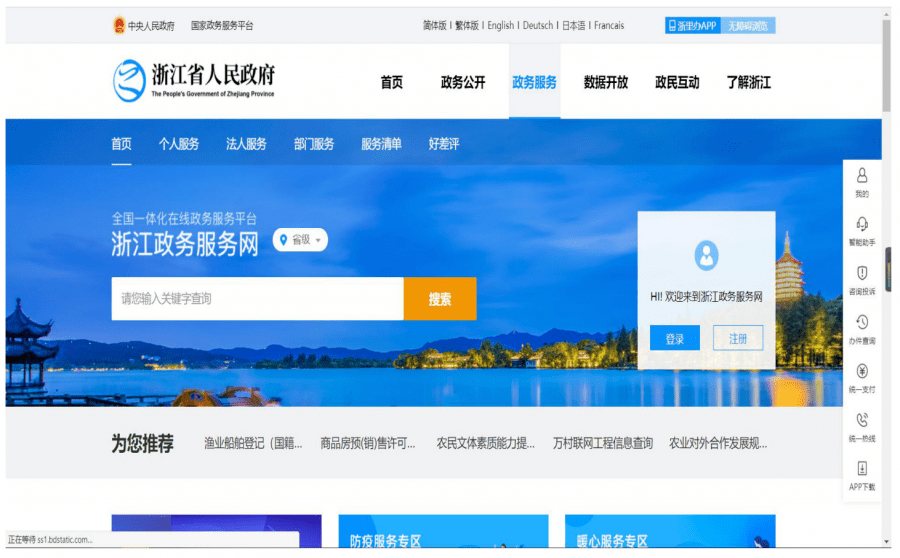Switch to 日本语 language version
Screen dimensions: 900x558
point(573,25)
